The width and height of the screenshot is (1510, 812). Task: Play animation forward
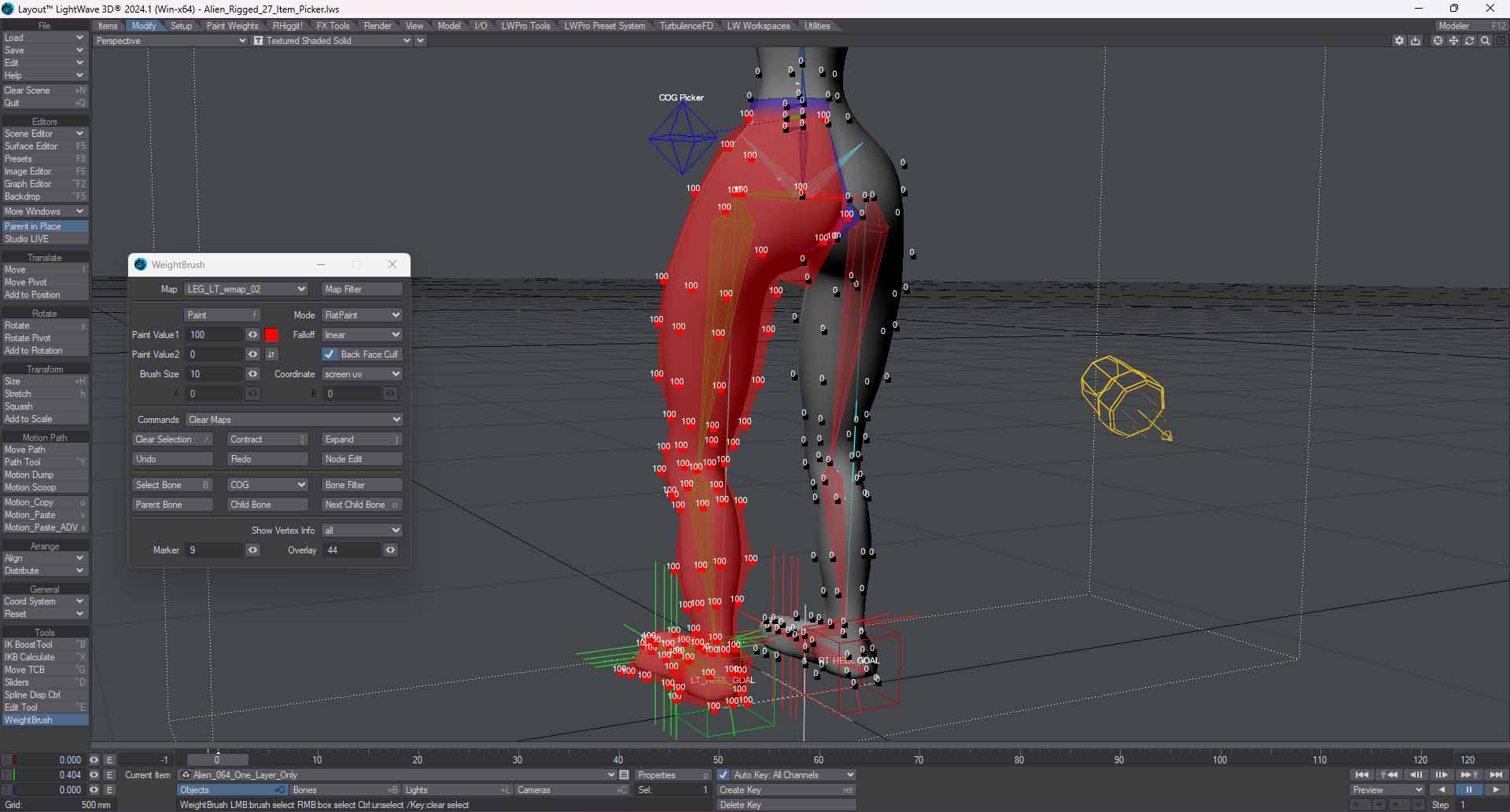(1495, 790)
